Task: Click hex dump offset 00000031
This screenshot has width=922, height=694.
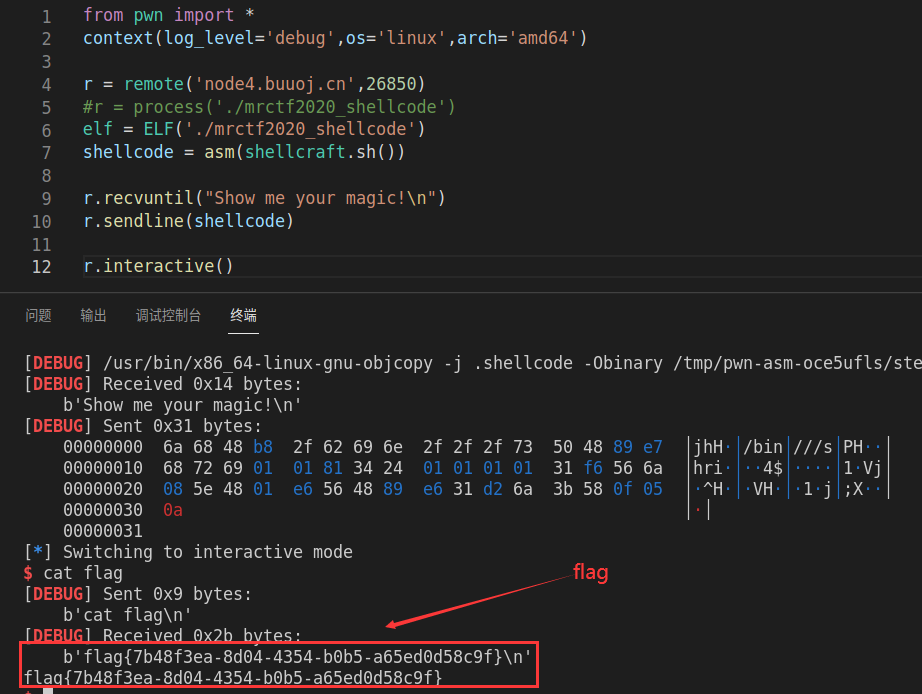Action: coord(103,531)
